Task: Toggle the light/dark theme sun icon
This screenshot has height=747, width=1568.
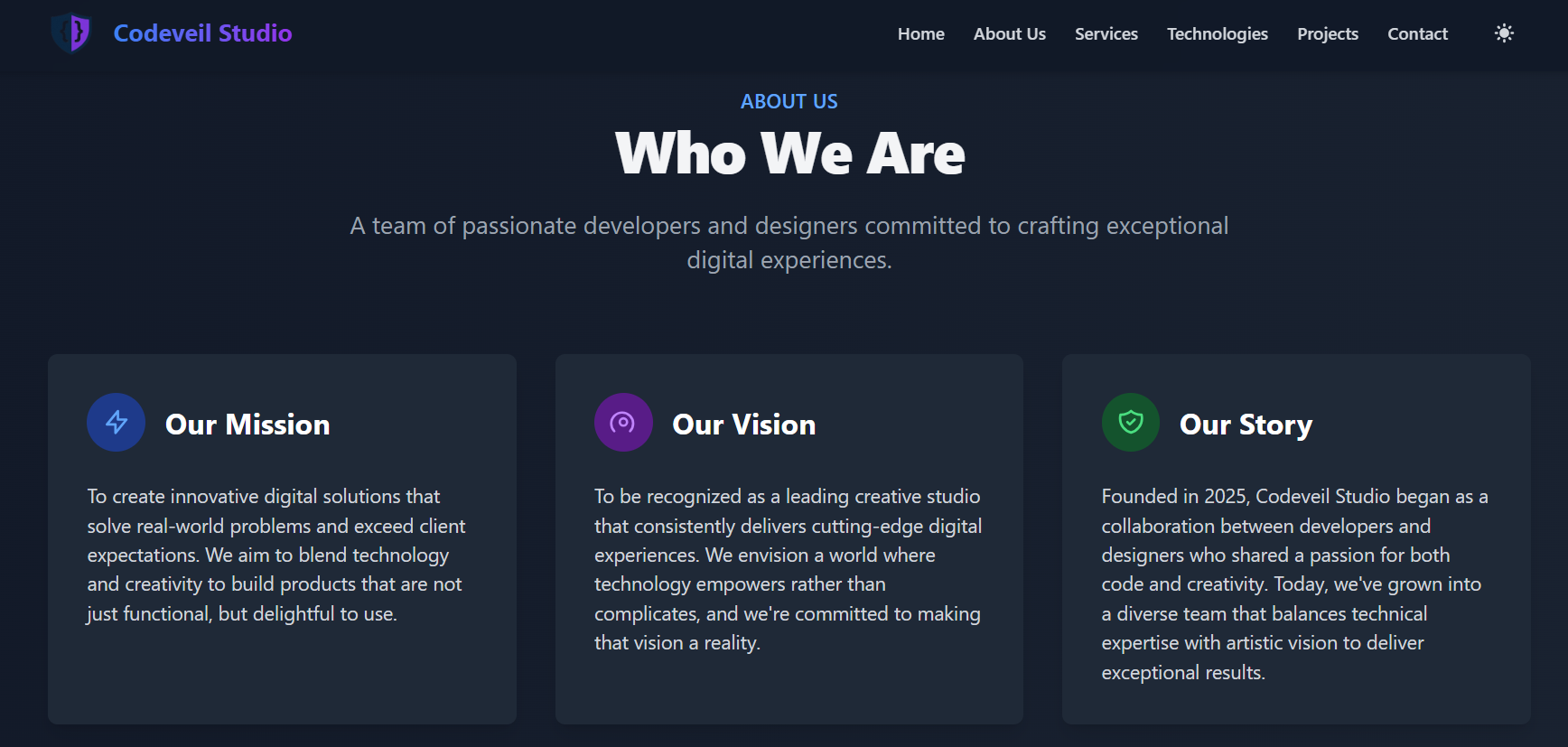Action: tap(1504, 33)
